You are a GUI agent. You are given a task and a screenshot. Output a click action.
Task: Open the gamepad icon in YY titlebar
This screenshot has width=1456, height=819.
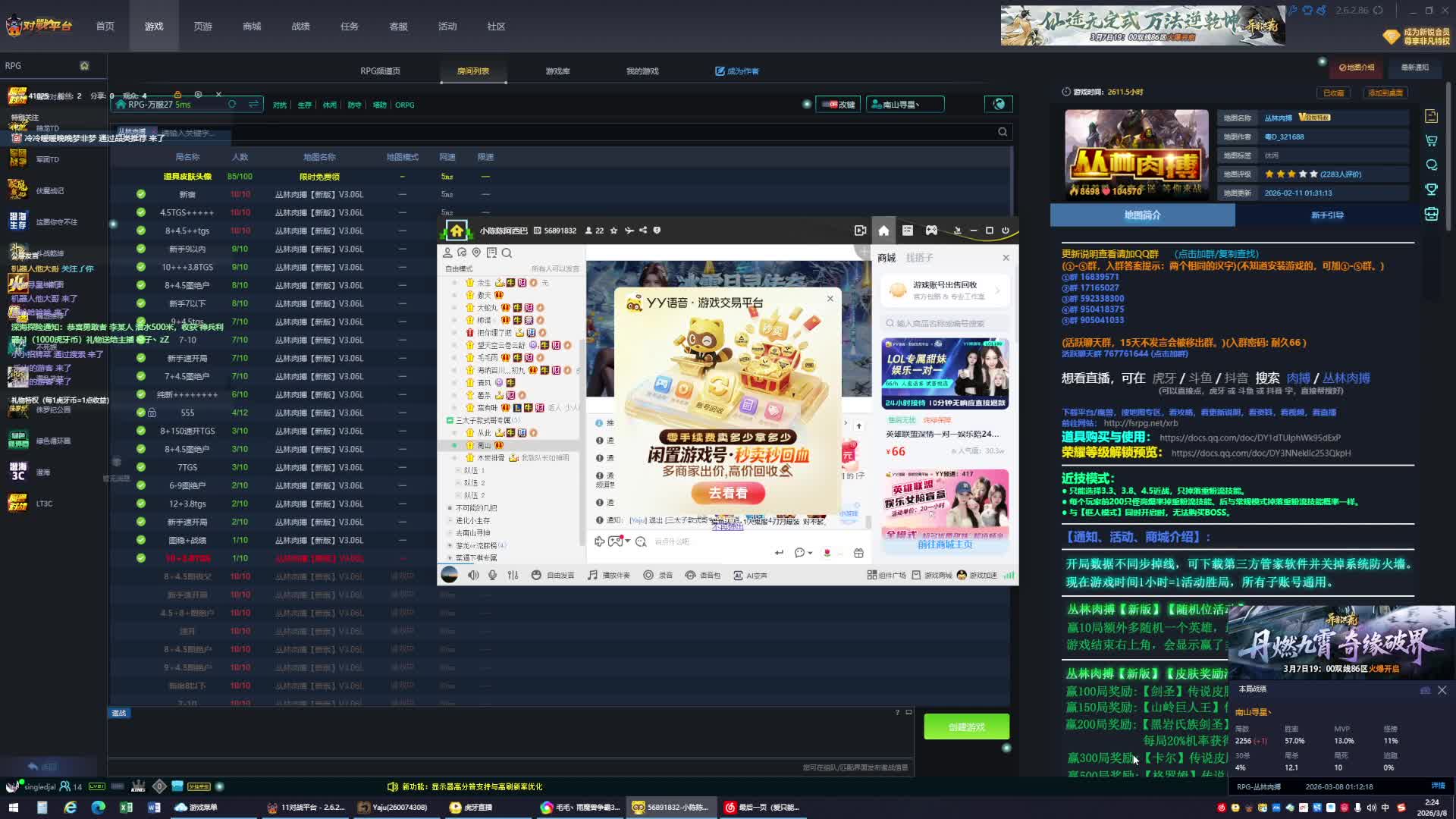coord(931,231)
